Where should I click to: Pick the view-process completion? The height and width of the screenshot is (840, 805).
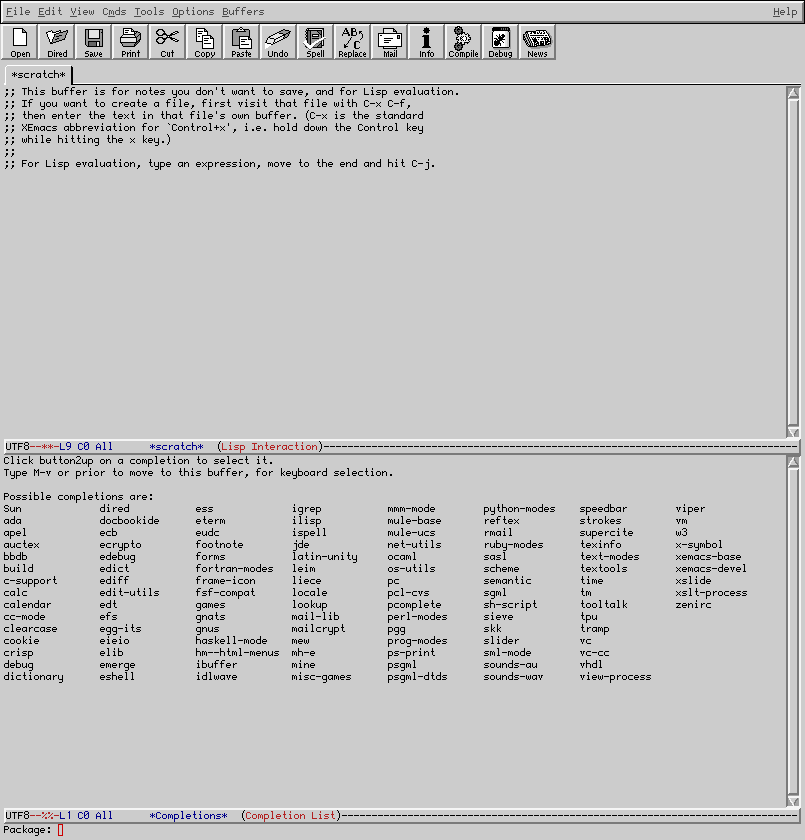click(615, 676)
